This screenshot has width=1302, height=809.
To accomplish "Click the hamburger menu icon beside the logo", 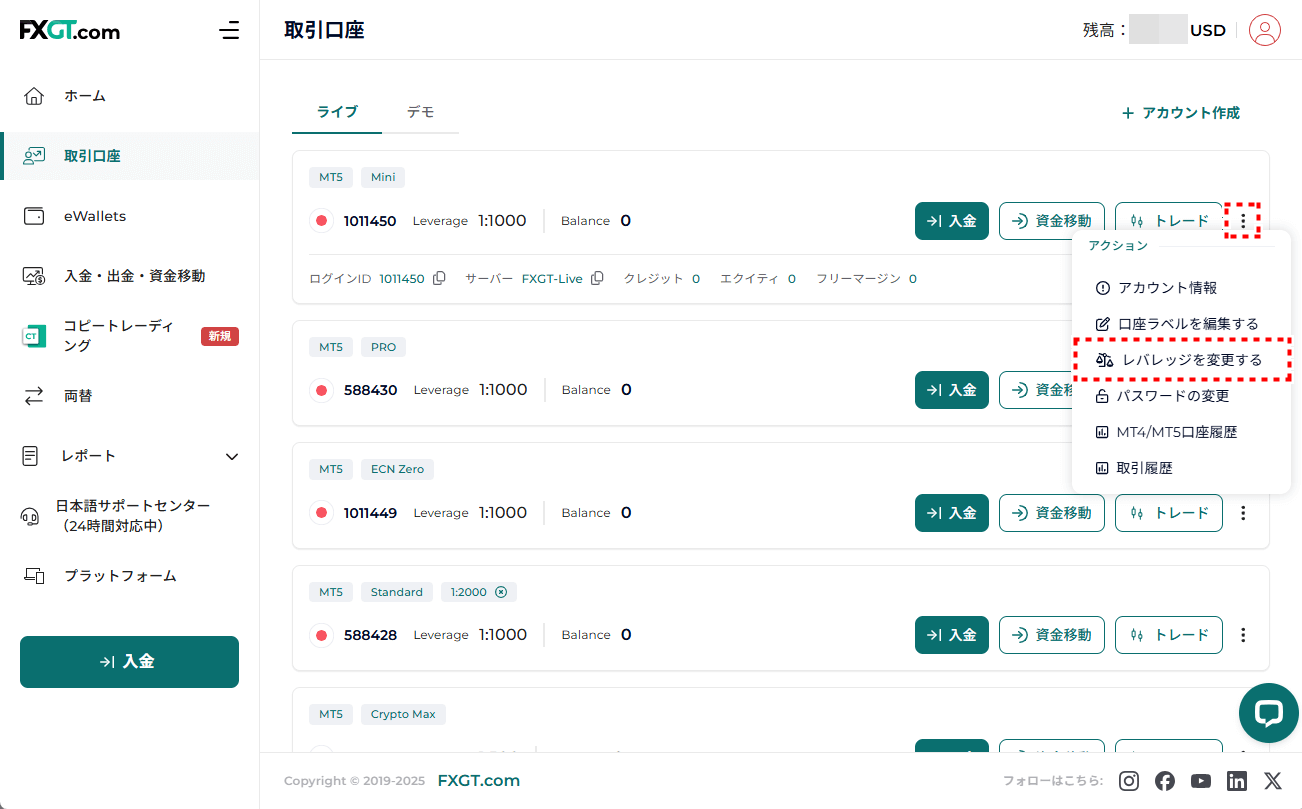I will (x=229, y=30).
